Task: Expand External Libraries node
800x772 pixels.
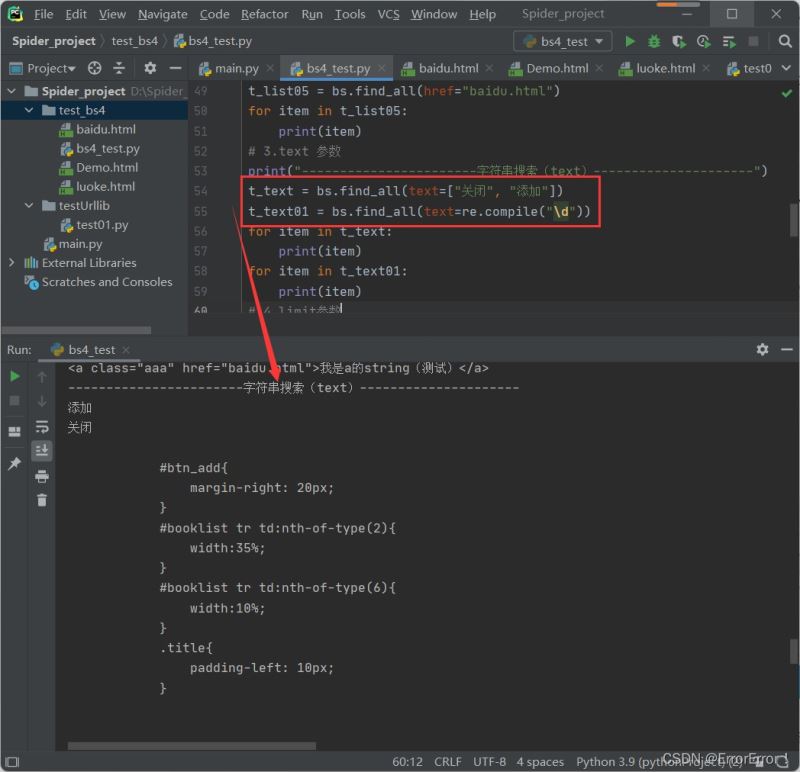Action: [x=12, y=263]
